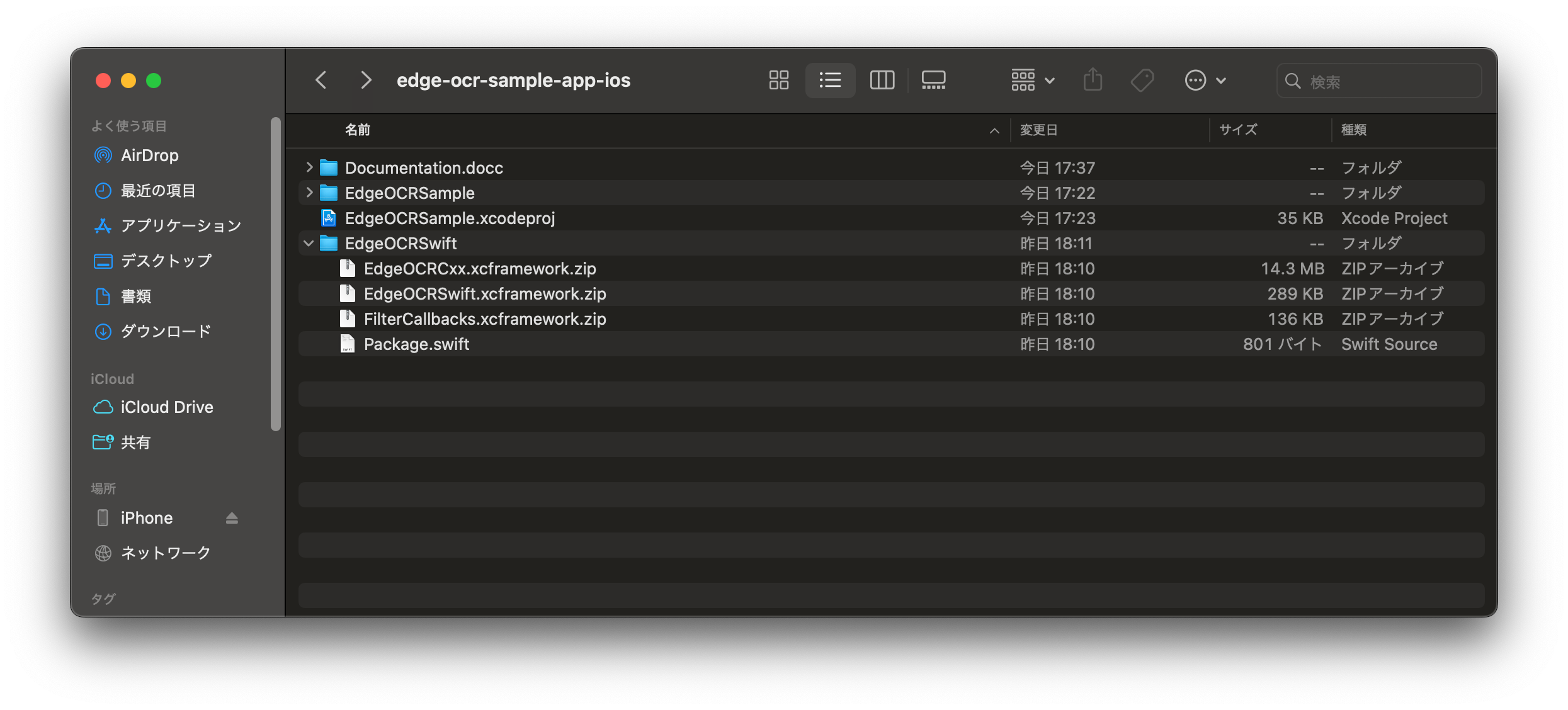Click the Swift Source kind cell
This screenshot has height=710, width=1568.
coord(1389,344)
